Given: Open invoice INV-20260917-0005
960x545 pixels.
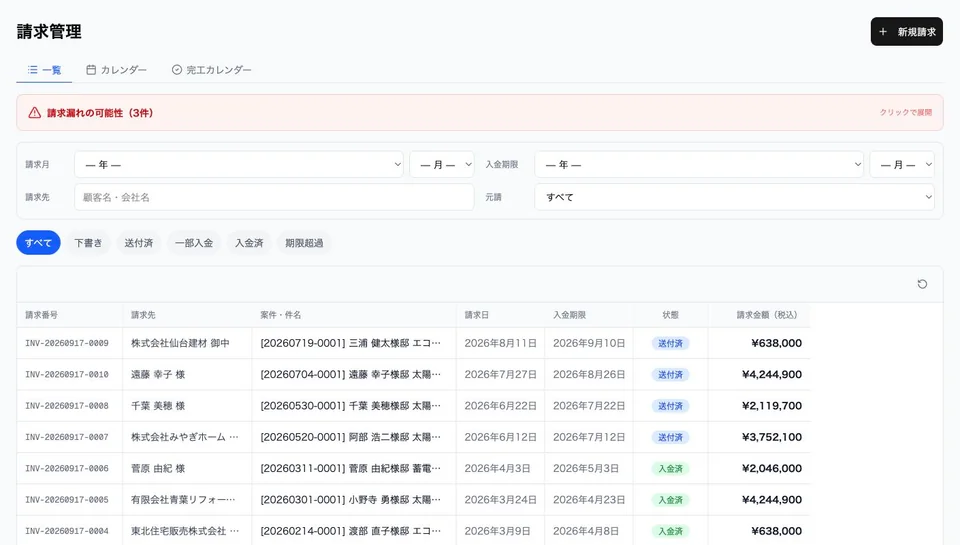Looking at the screenshot, I should pos(67,500).
